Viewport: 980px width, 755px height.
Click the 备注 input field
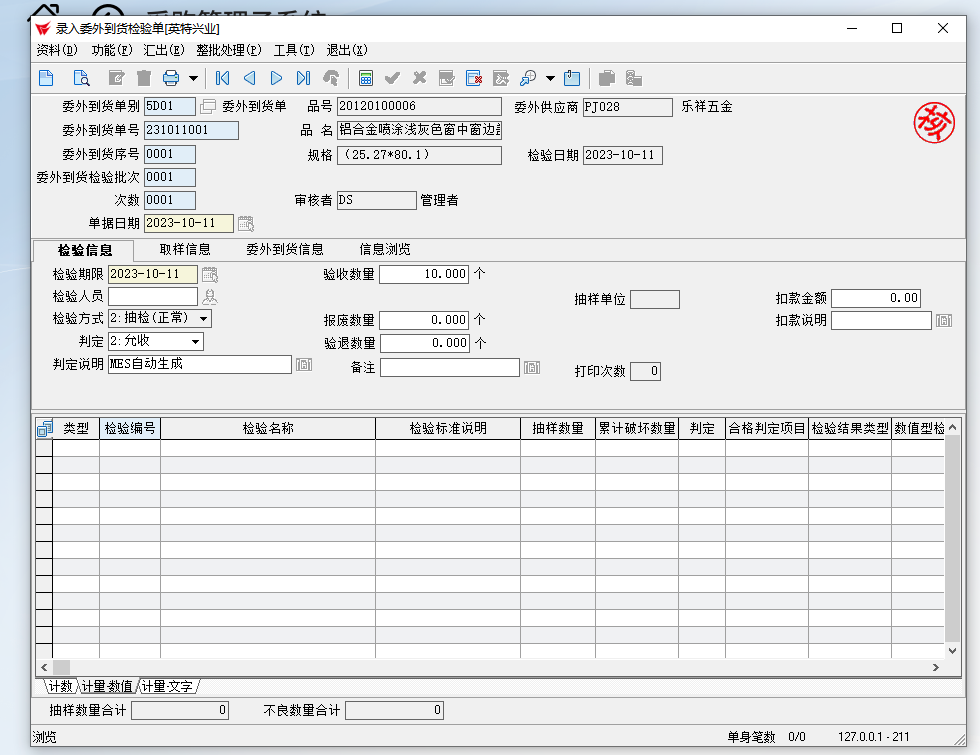tap(449, 368)
